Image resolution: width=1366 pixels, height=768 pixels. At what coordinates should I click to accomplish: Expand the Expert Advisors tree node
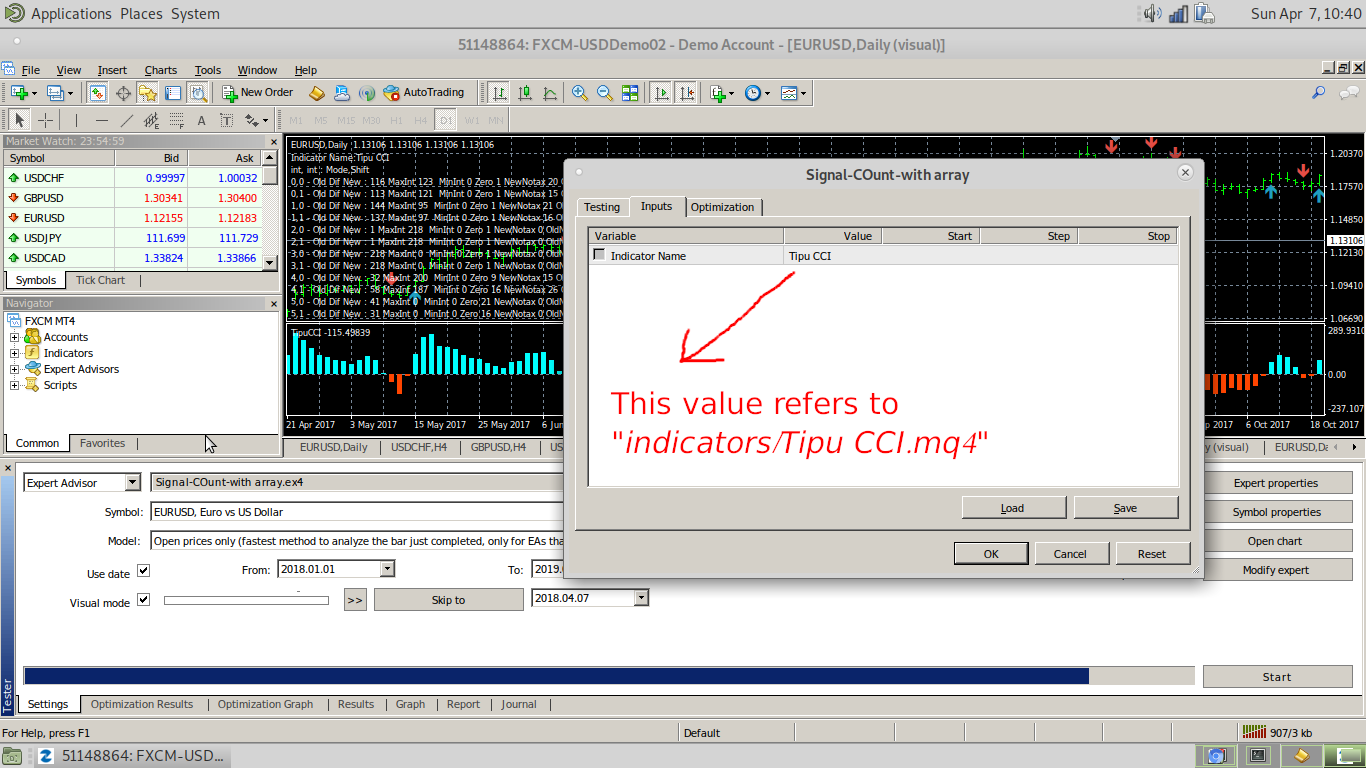[x=14, y=369]
